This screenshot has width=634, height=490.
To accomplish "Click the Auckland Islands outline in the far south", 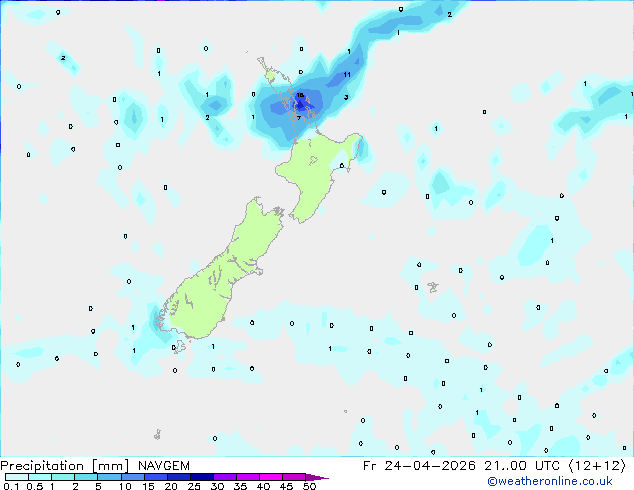I will coord(157,435).
